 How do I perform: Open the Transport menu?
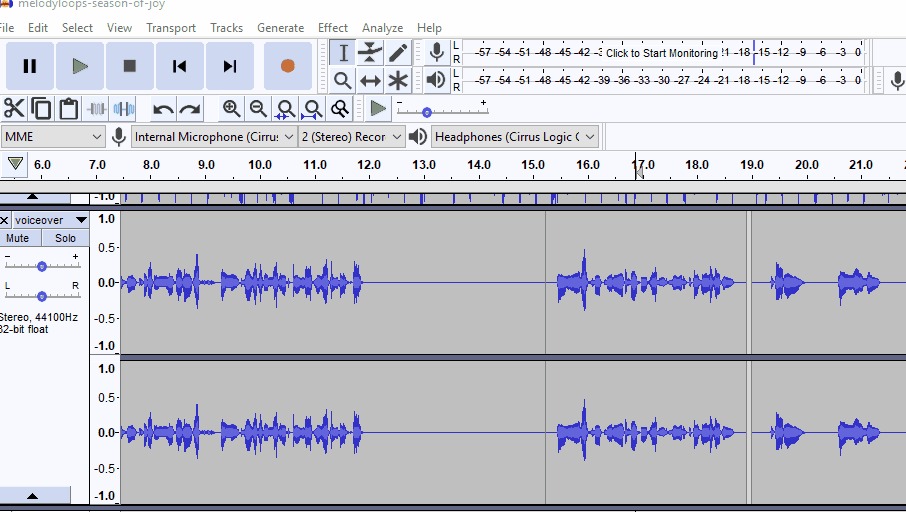point(171,28)
